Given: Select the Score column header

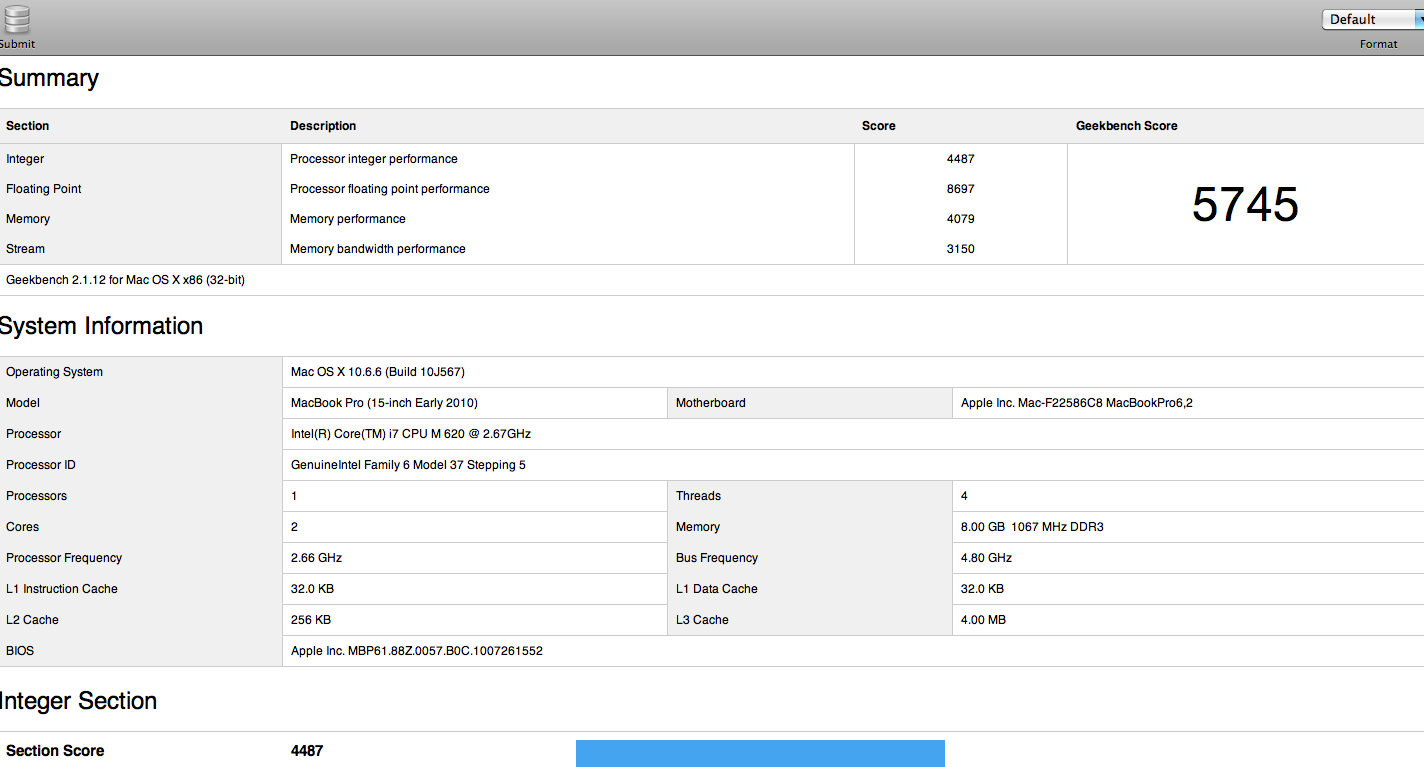Looking at the screenshot, I should (x=879, y=126).
